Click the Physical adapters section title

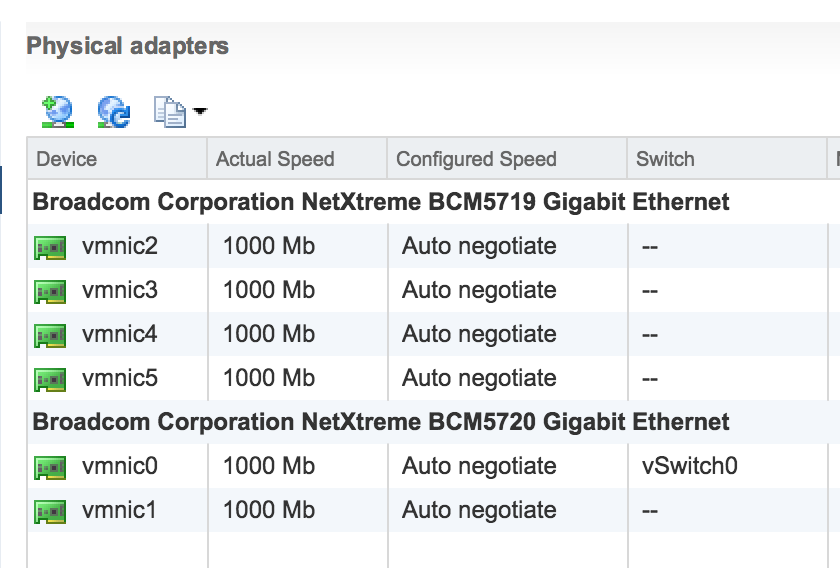coord(128,46)
